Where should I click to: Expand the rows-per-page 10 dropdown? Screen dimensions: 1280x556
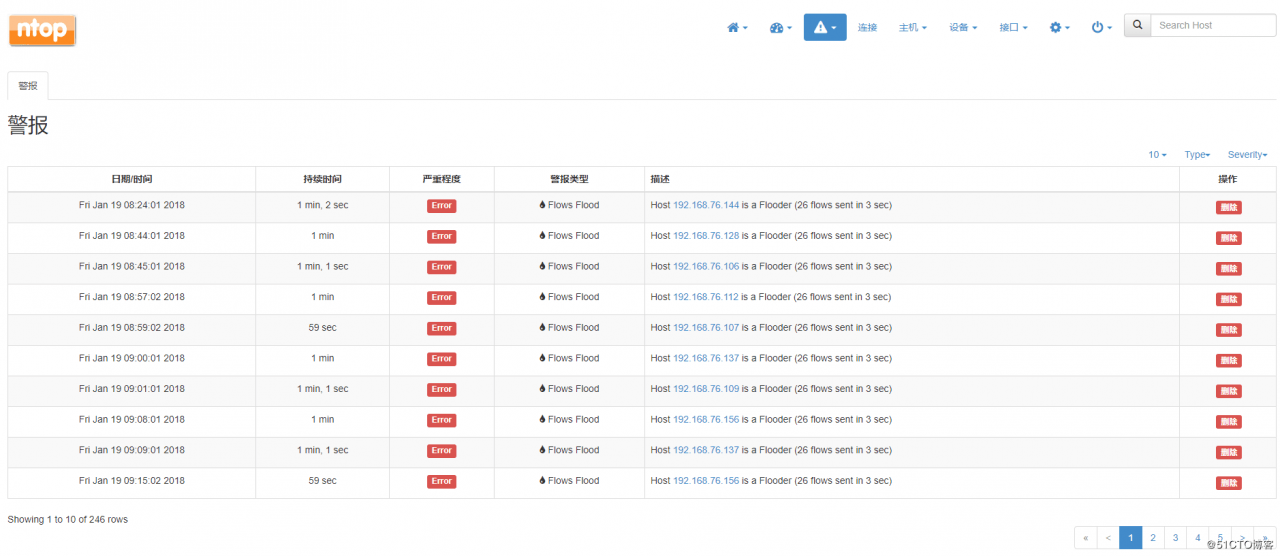(x=1157, y=155)
